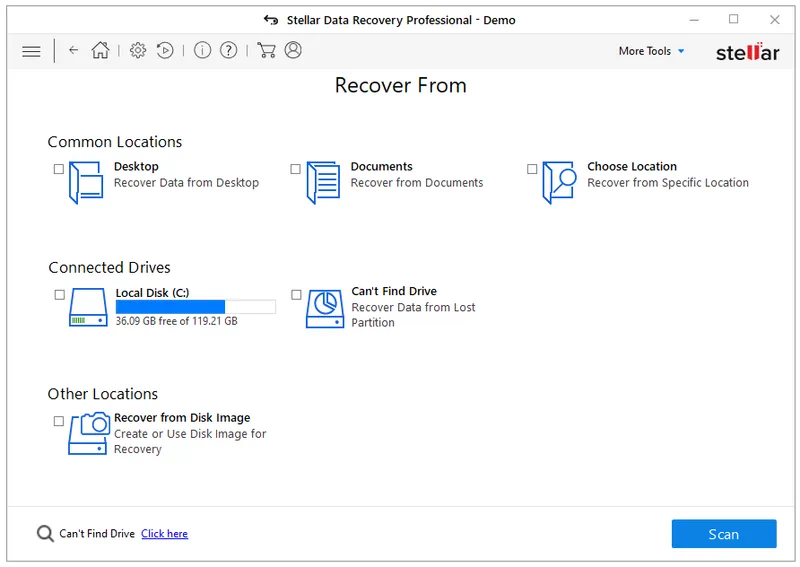
Task: Click 'Create or Use Disk Image' description
Action: [x=190, y=441]
